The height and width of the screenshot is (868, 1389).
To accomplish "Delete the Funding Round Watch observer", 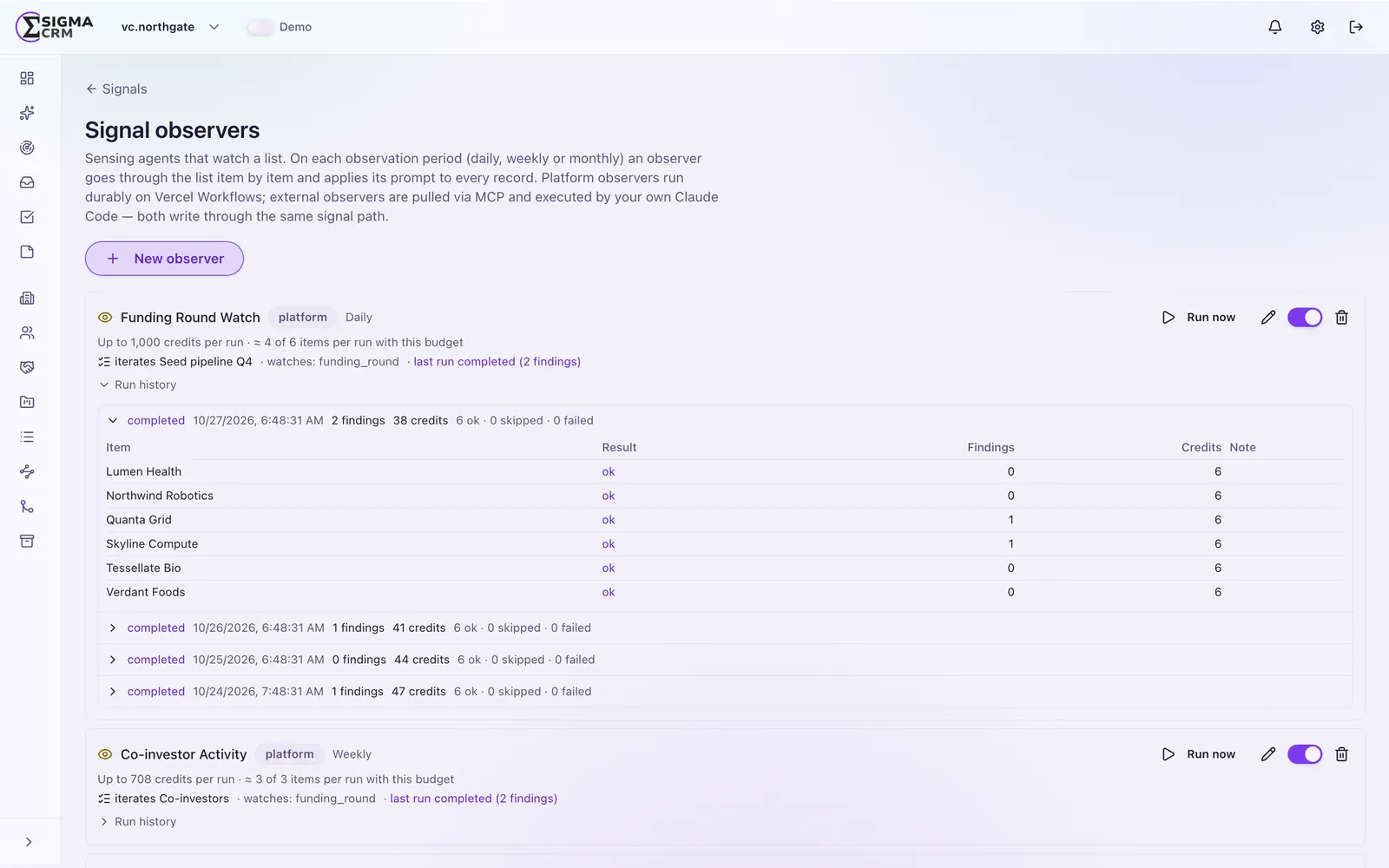I will click(1341, 317).
